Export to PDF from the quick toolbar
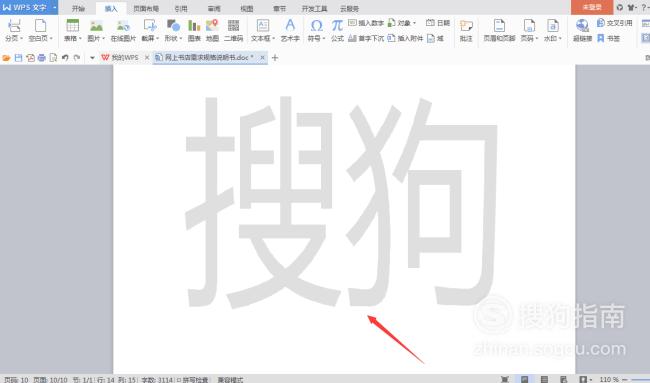 [30, 58]
